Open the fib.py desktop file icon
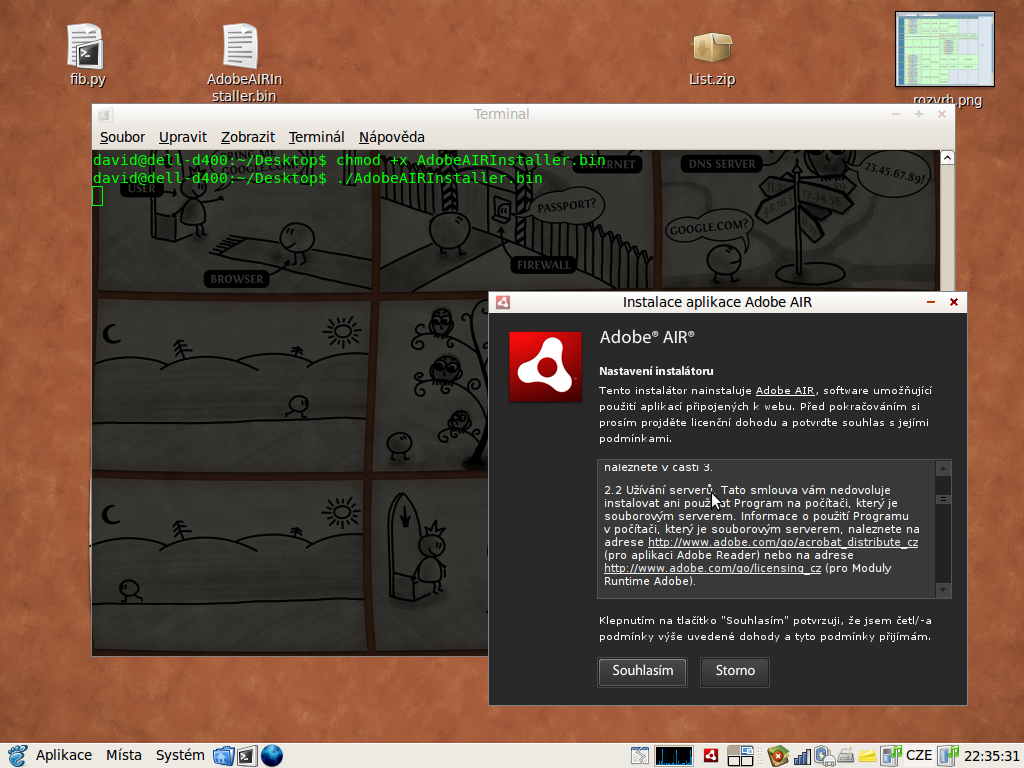 point(86,47)
